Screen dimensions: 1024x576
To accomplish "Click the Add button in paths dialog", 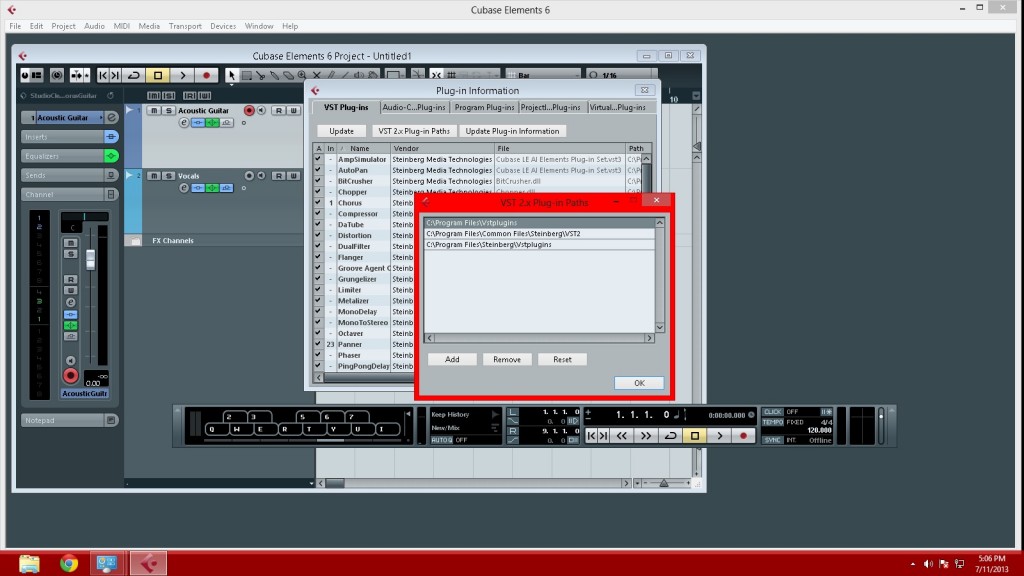I will point(452,359).
